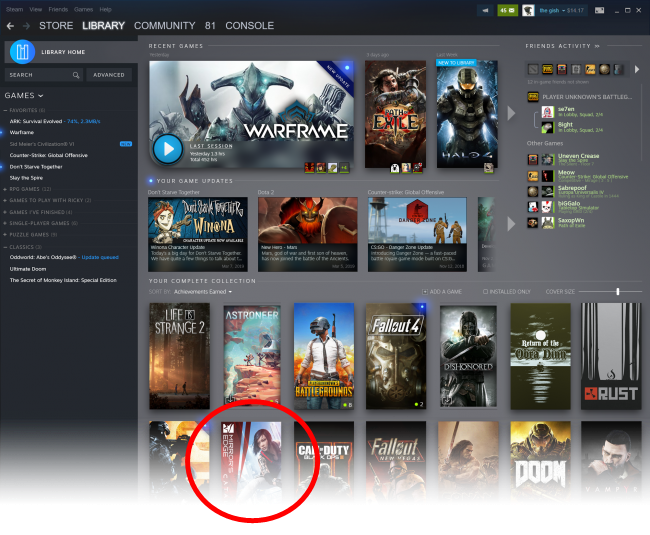Open the Fallout 4 cover in collection
The image size is (650, 535).
pos(396,356)
